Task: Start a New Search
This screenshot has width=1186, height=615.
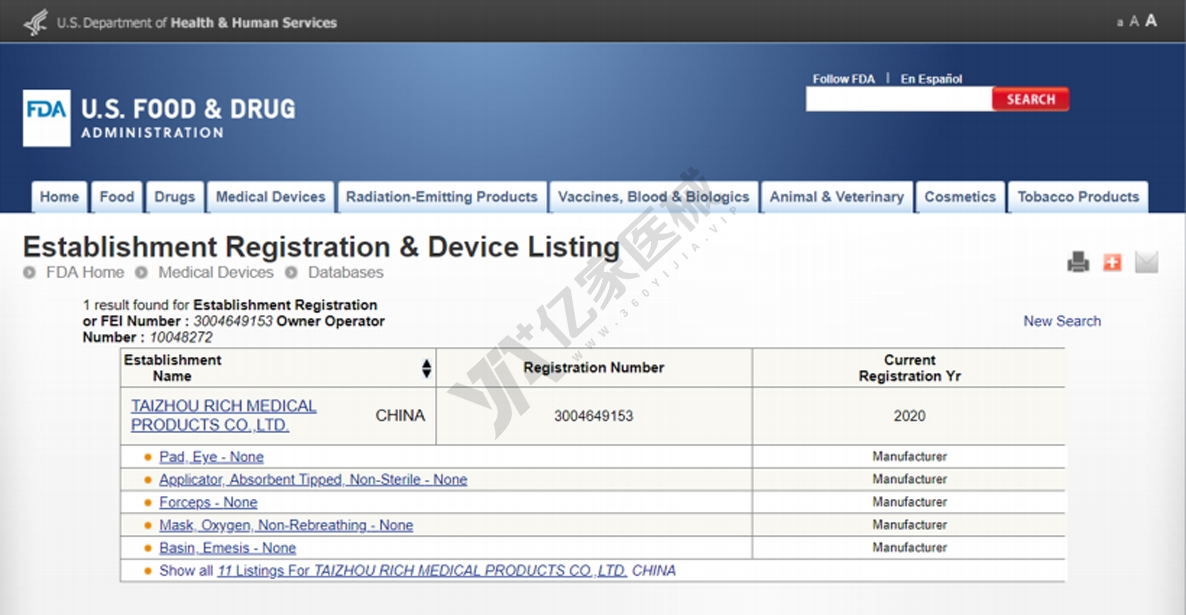Action: pos(1061,321)
